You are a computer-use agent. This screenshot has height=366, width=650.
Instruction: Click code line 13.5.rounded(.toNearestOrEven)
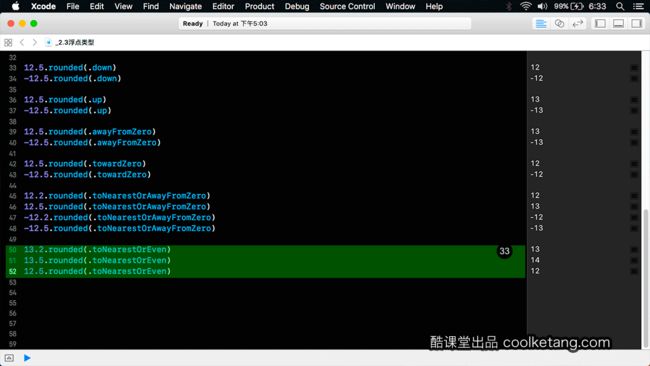(x=97, y=260)
